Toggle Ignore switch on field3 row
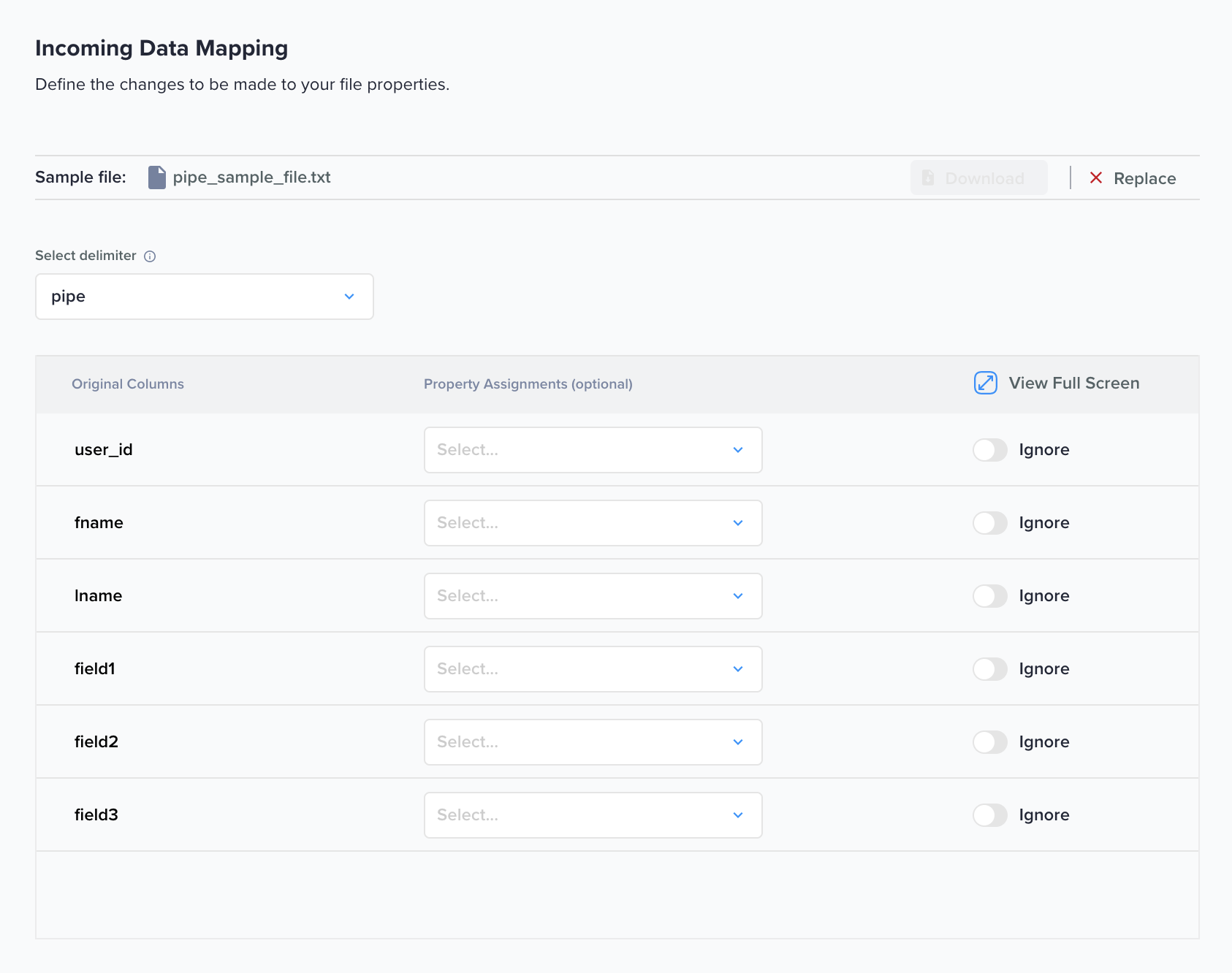This screenshot has width=1232, height=973. 989,815
